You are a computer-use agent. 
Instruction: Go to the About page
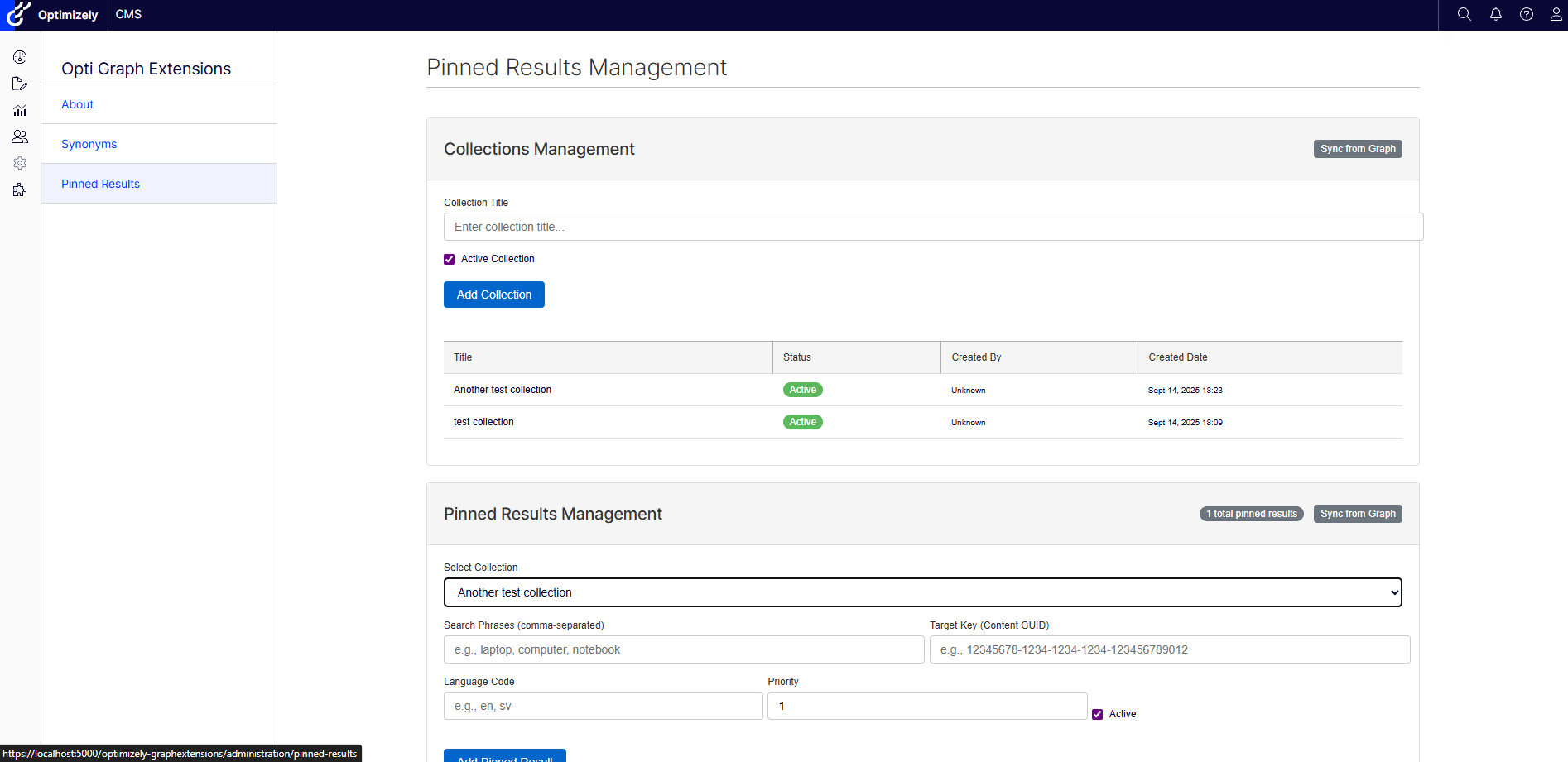[77, 104]
